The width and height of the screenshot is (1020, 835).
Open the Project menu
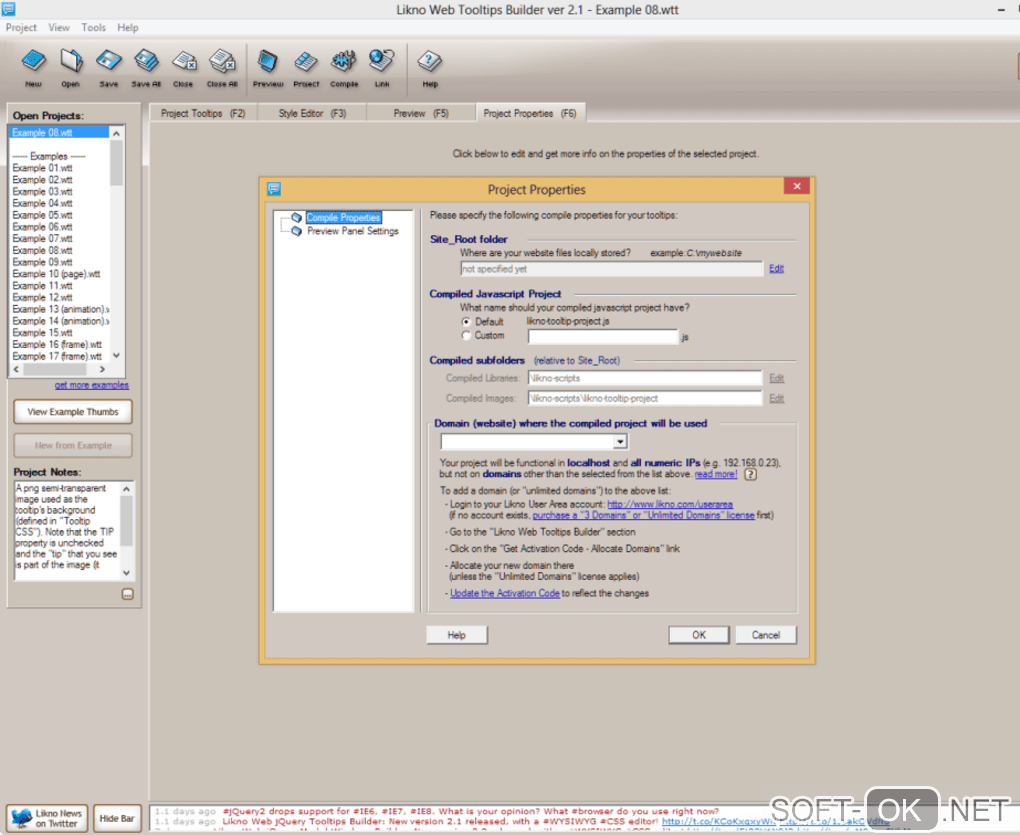pyautogui.click(x=21, y=27)
